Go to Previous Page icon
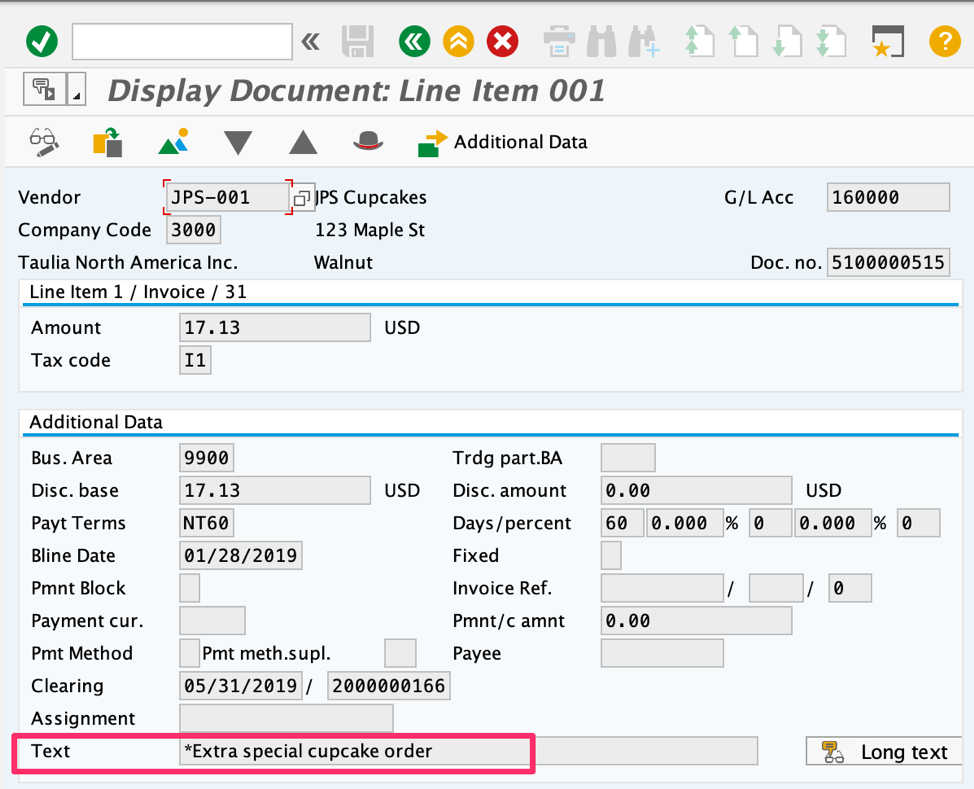The height and width of the screenshot is (789, 974). click(743, 42)
